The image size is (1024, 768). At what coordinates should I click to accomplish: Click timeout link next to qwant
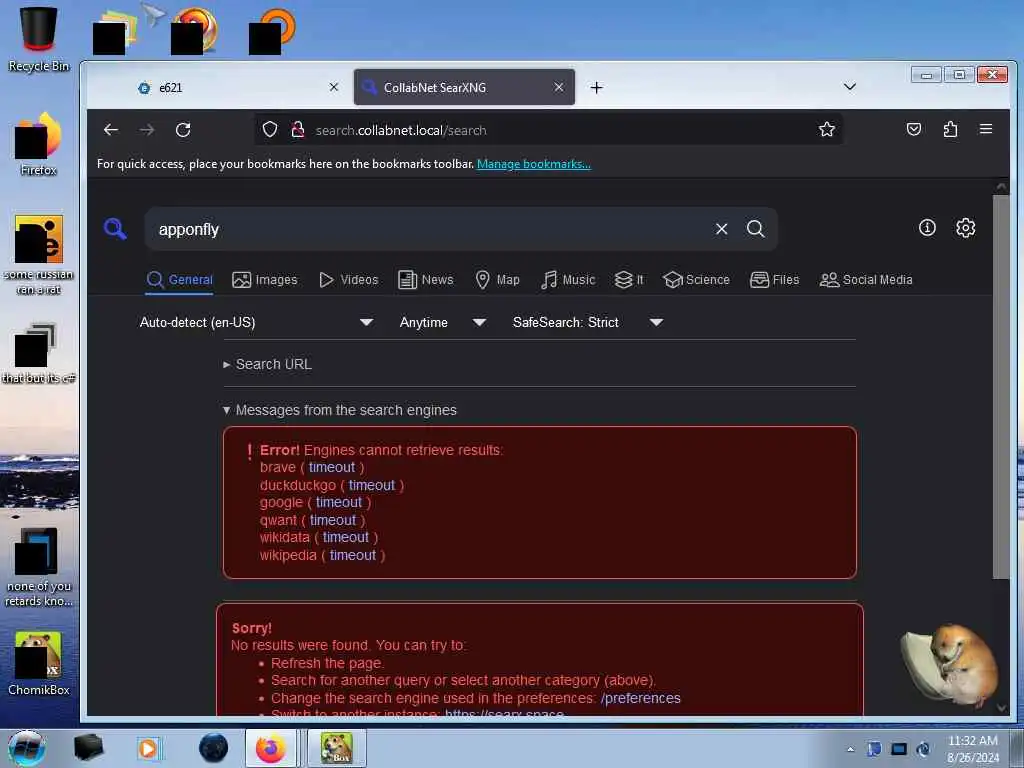333,520
